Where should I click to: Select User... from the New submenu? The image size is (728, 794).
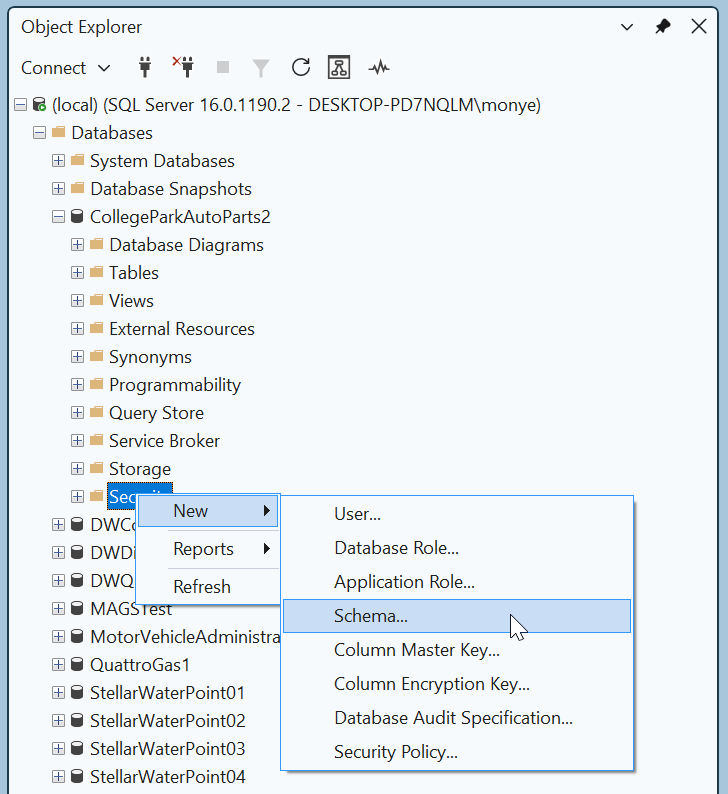(457, 514)
